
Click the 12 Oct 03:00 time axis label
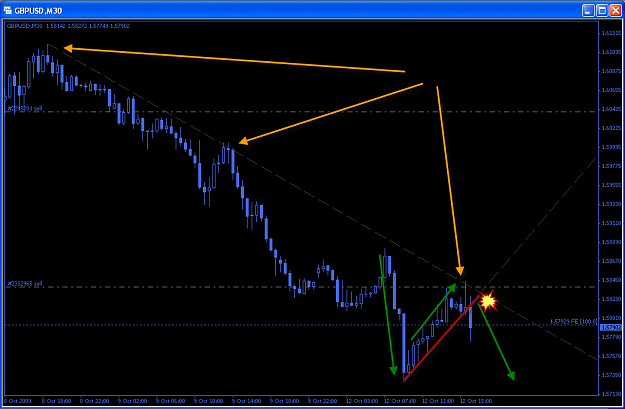click(362, 401)
